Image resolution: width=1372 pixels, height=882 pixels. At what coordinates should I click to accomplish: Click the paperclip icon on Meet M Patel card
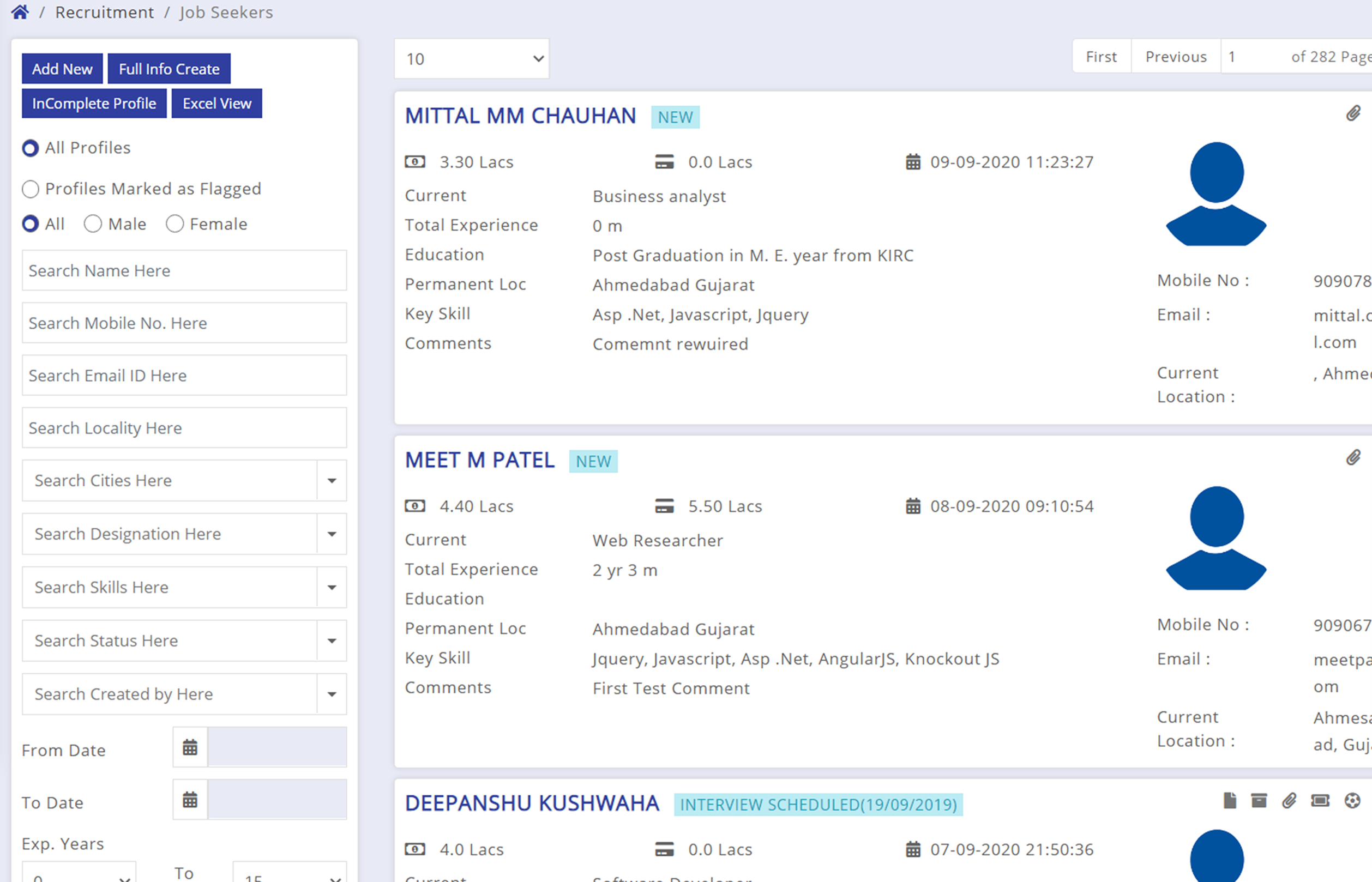point(1352,457)
